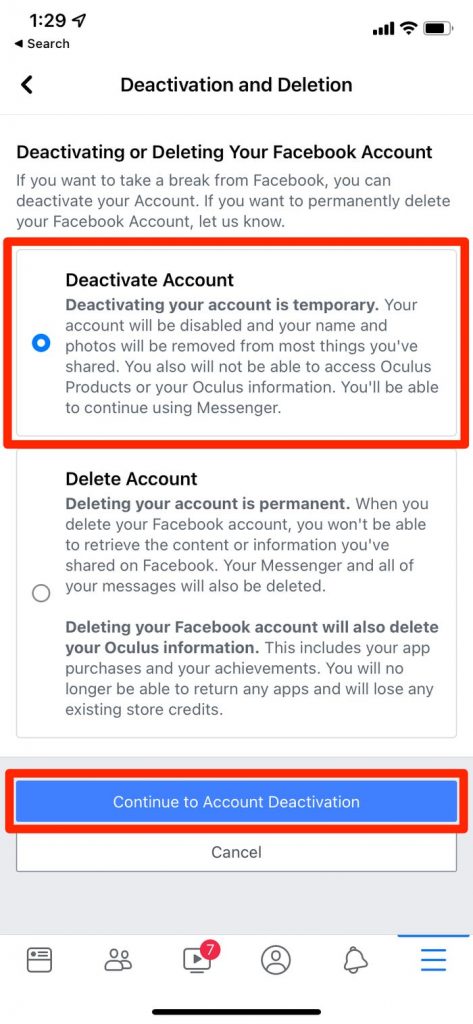
Task: Click Continue to Account Deactivation
Action: coord(236,801)
